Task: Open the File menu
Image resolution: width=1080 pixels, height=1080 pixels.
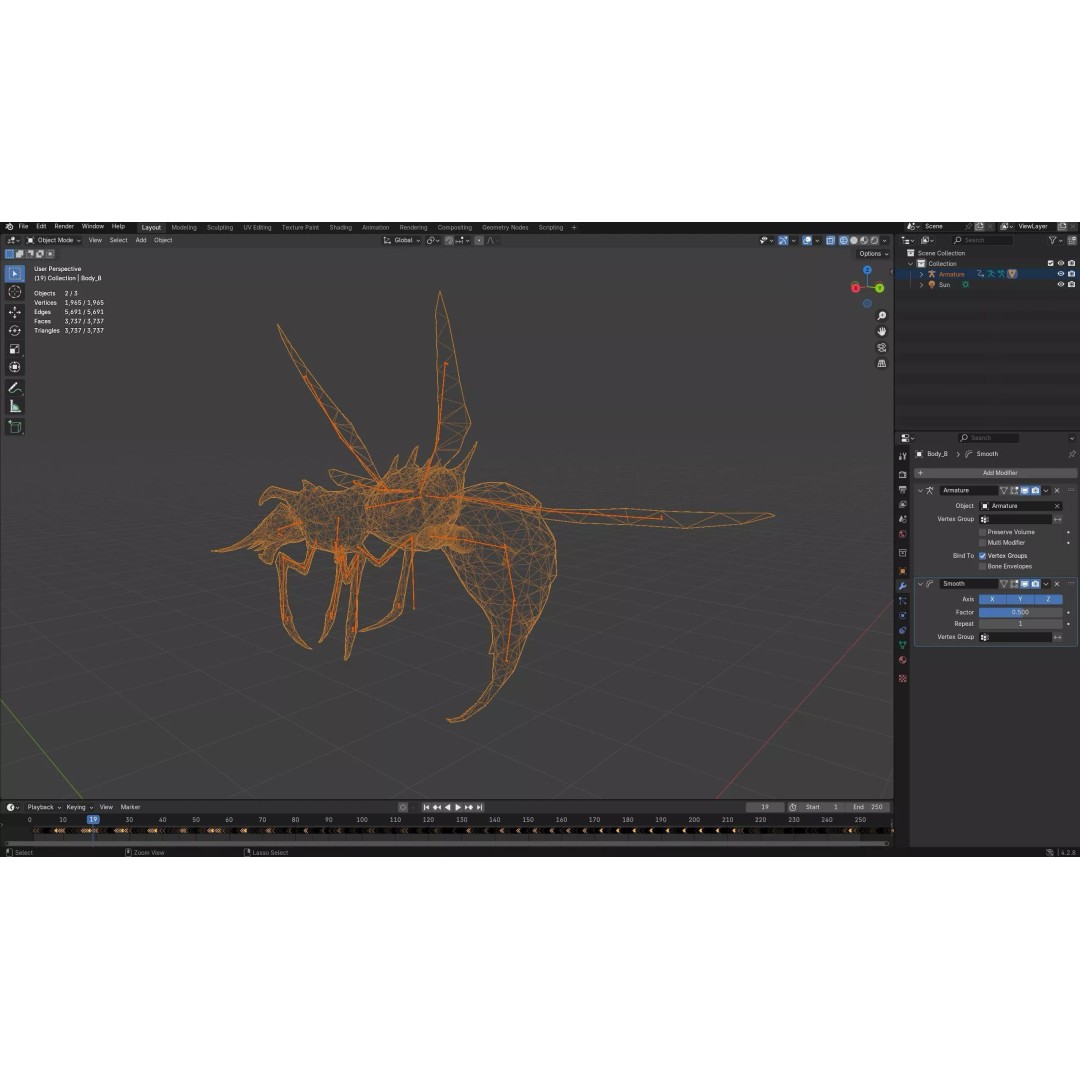Action: 23,227
